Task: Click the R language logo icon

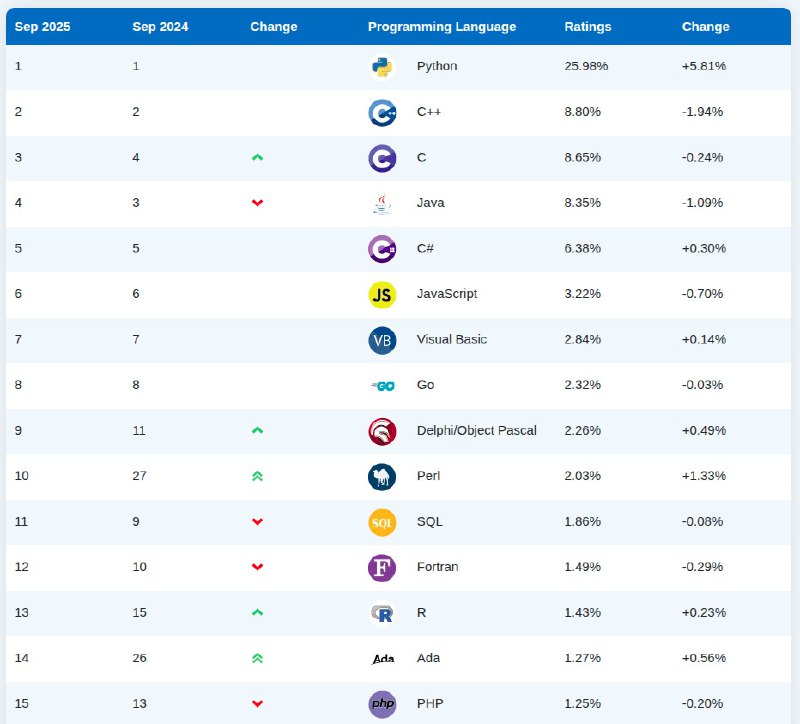Action: [382, 613]
